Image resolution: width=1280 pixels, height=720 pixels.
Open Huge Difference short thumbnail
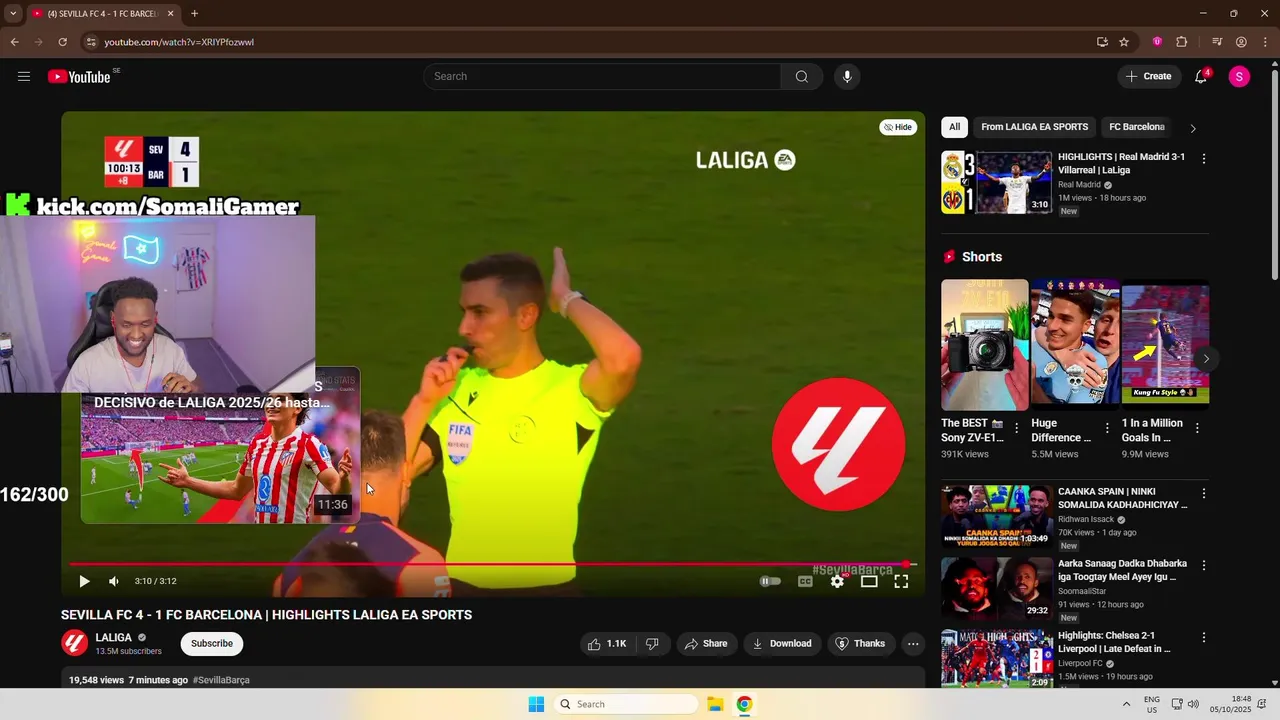click(1075, 345)
